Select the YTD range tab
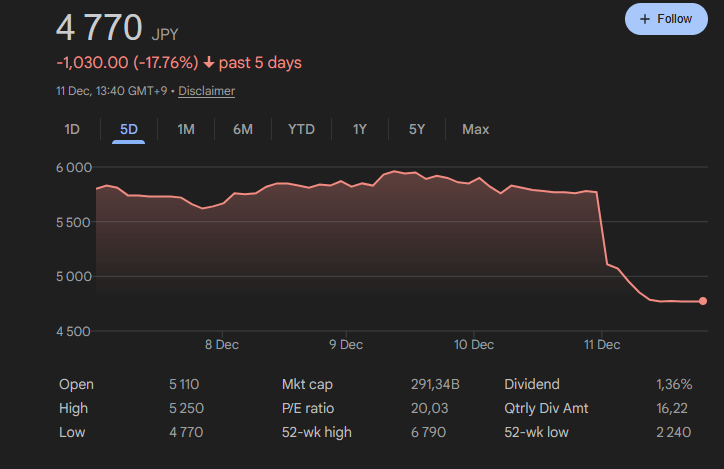This screenshot has height=469, width=724. (x=302, y=129)
